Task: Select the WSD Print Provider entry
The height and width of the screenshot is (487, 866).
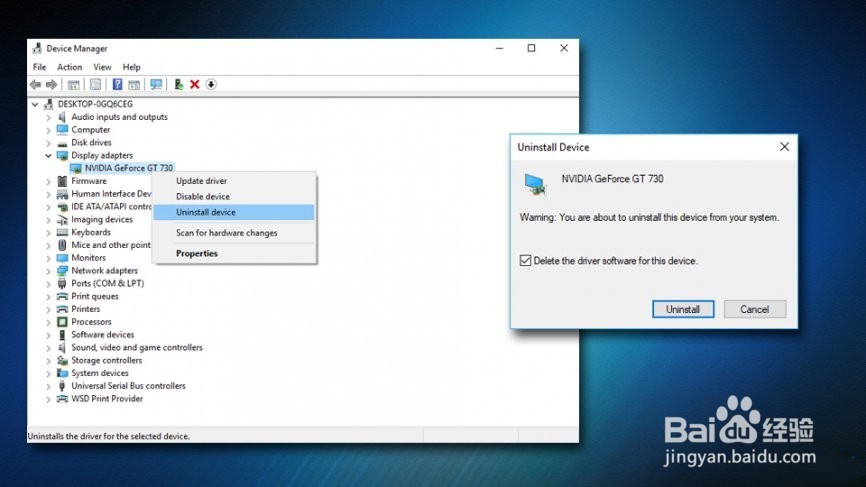Action: click(x=107, y=399)
